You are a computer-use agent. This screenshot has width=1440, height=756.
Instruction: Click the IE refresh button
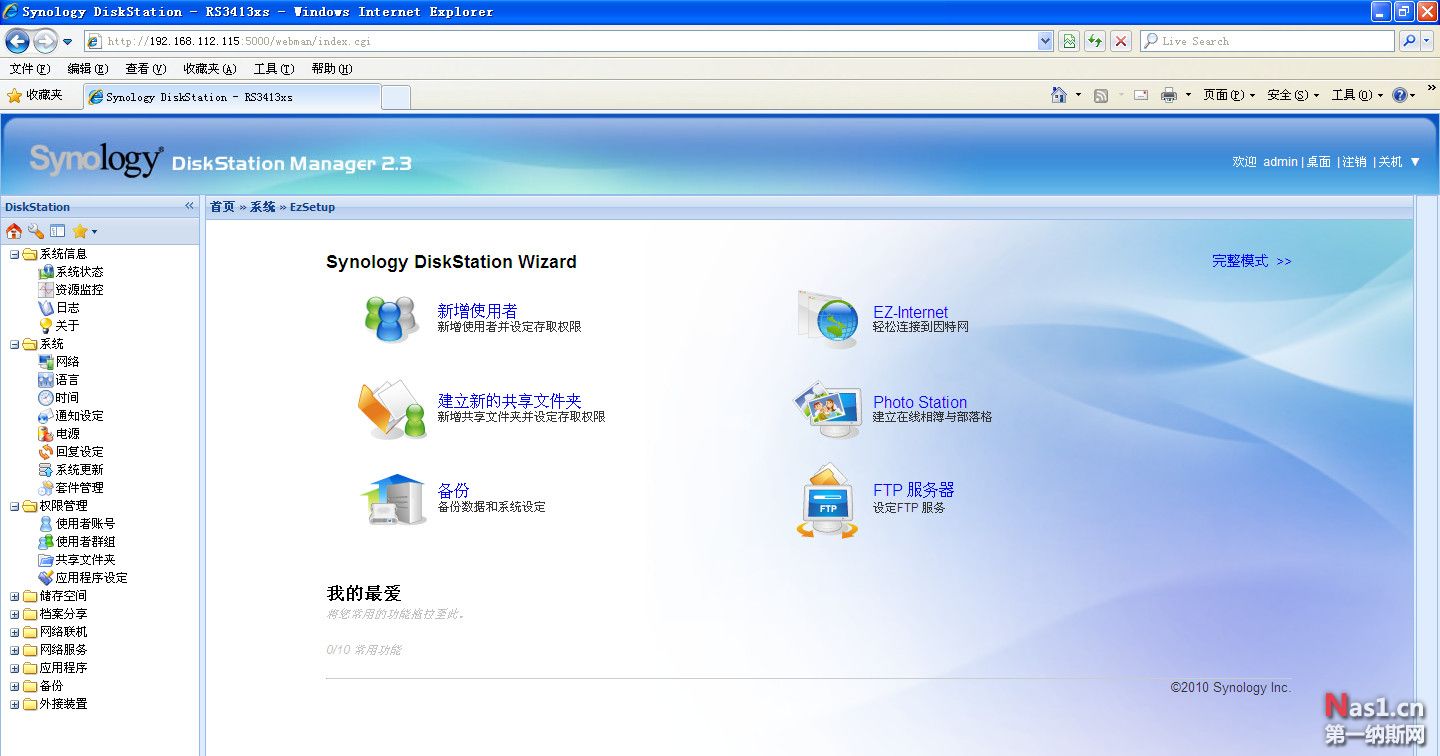click(1095, 41)
